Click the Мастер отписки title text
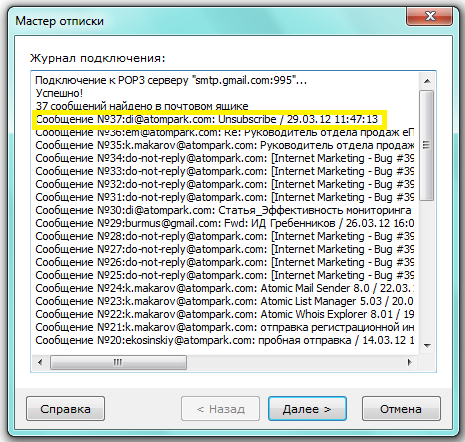 (x=60, y=21)
